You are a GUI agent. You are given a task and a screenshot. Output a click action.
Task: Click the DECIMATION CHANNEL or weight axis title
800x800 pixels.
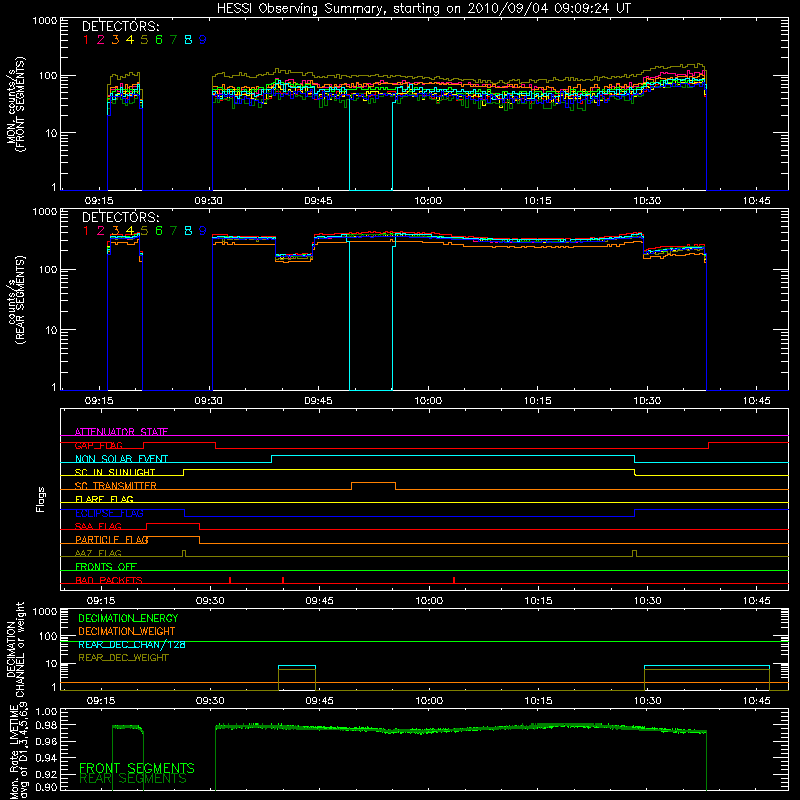[x=15, y=650]
